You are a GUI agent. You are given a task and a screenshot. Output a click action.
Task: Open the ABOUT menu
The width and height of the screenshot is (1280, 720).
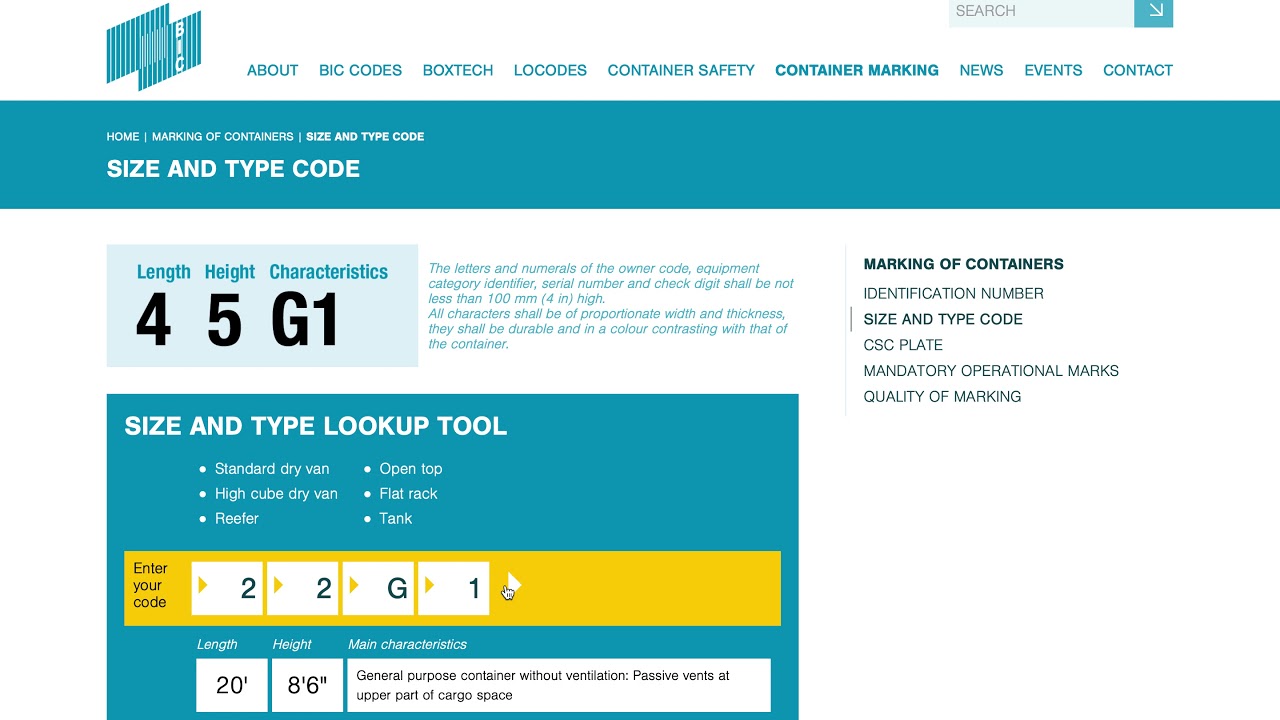(x=272, y=70)
